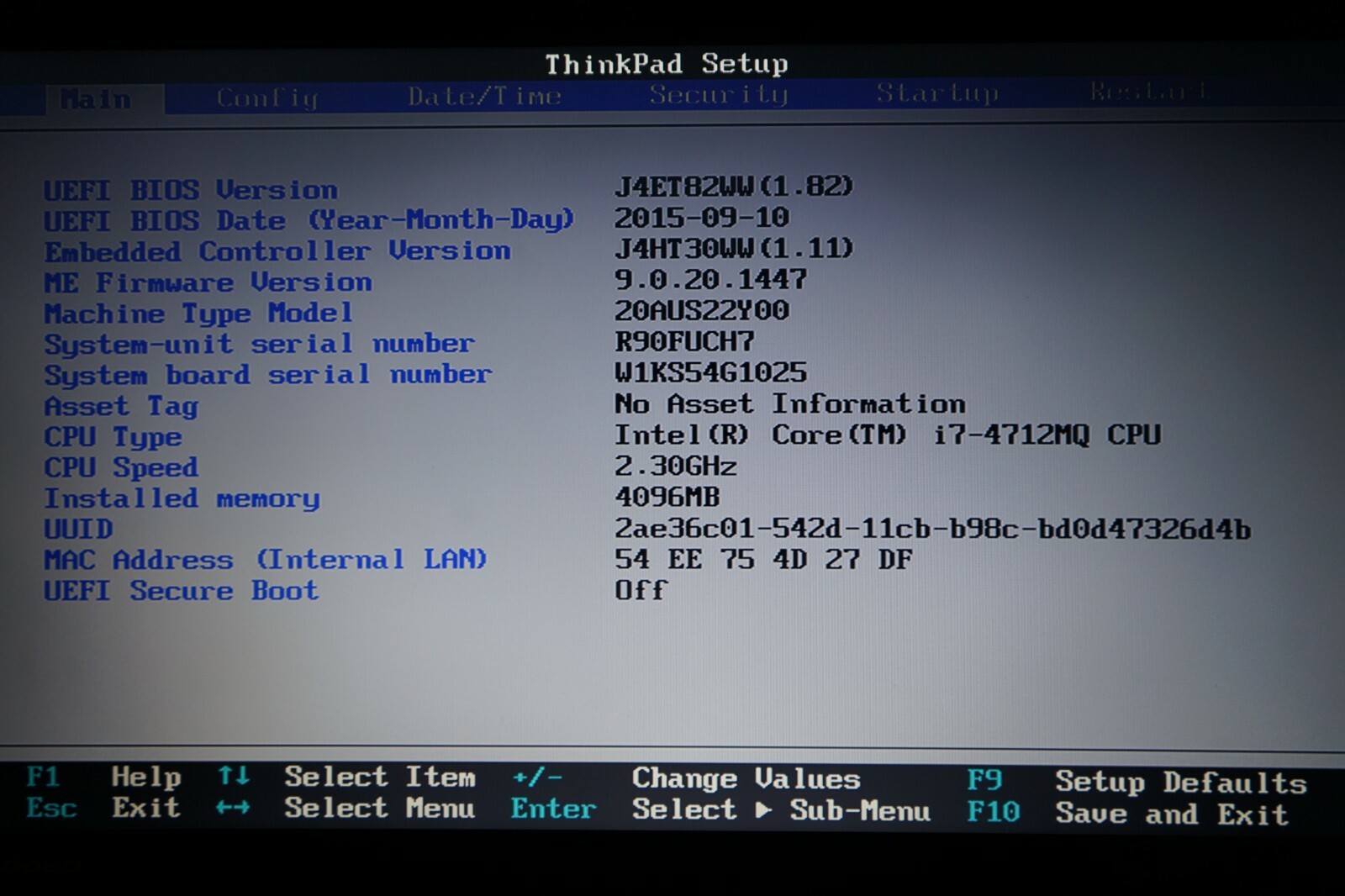Select Embedded Controller Version label
This screenshot has width=1345, height=896.
277,251
